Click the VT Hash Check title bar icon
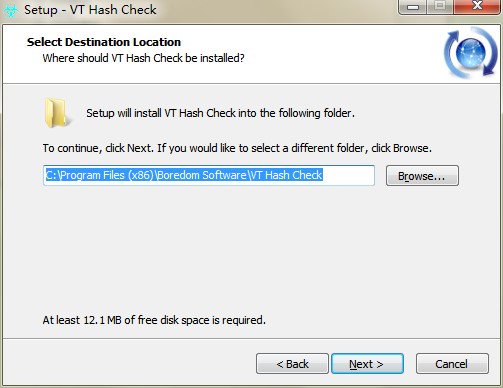The width and height of the screenshot is (503, 388). [10, 10]
